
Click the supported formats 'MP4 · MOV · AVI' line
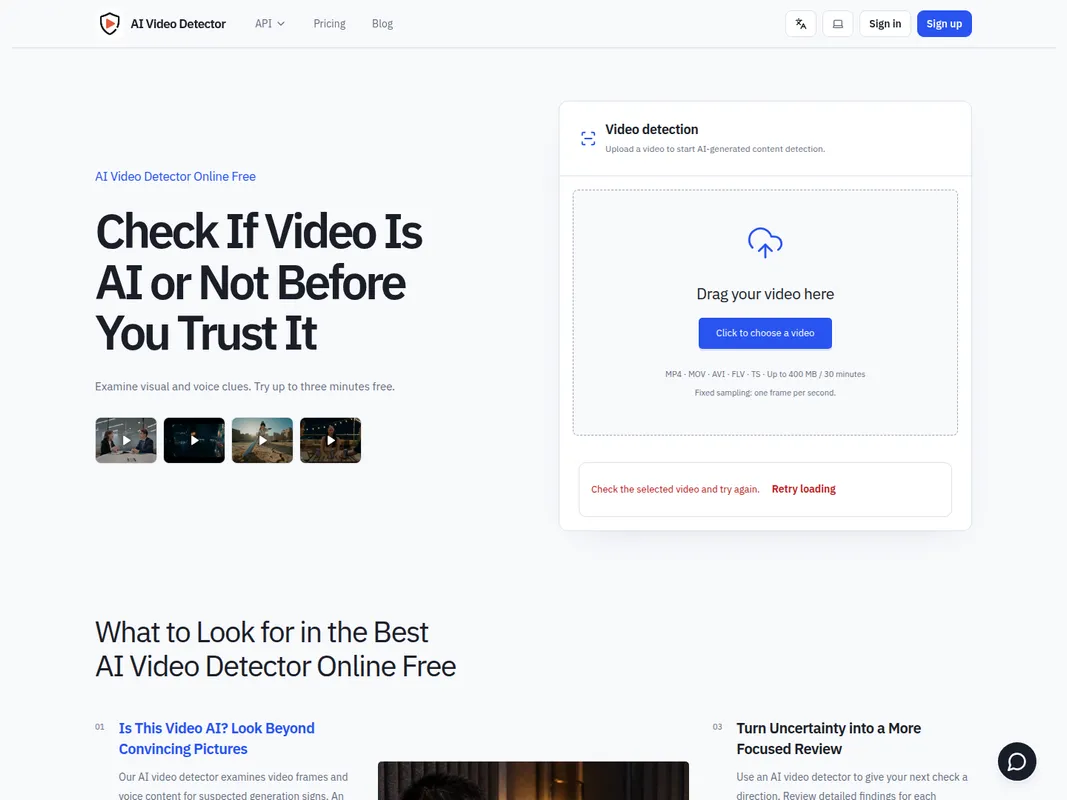click(765, 374)
